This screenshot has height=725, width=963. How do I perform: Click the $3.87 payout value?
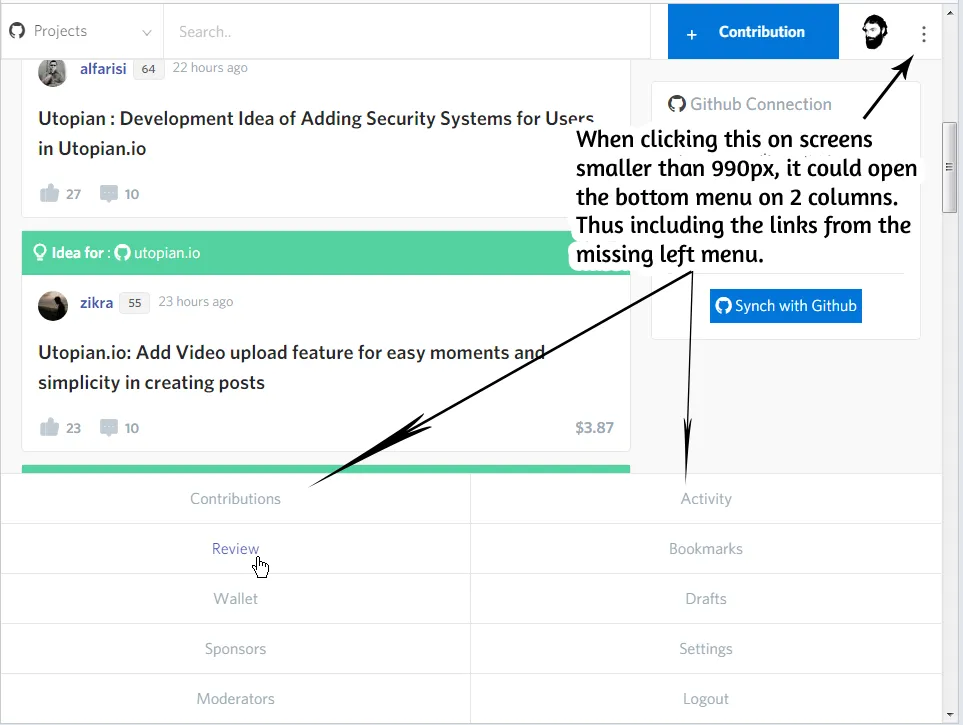pyautogui.click(x=595, y=428)
